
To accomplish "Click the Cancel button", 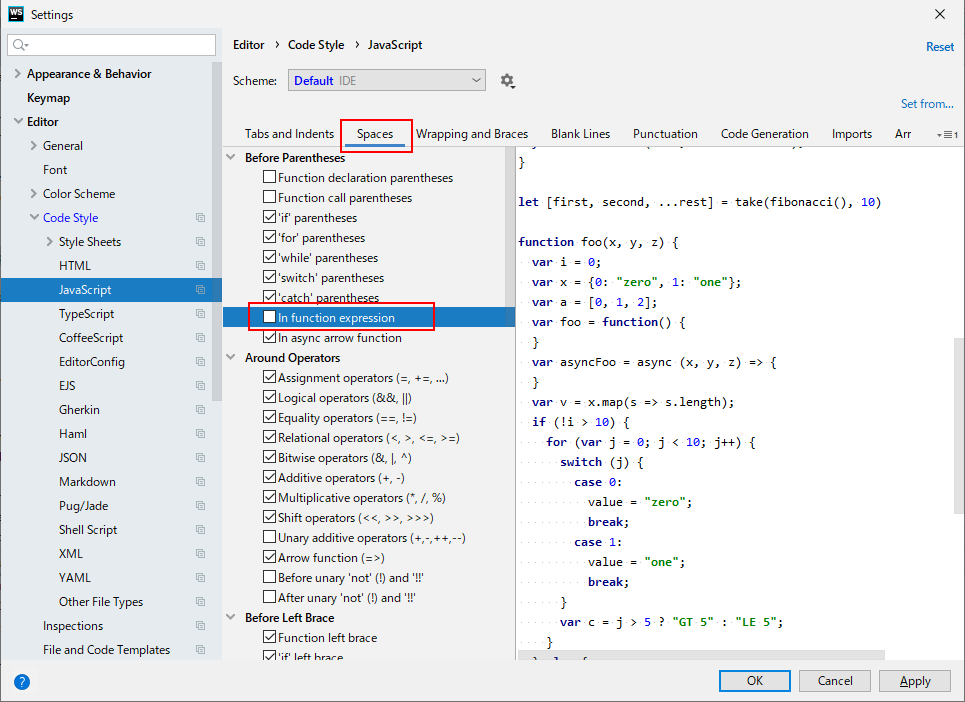I will 835,680.
